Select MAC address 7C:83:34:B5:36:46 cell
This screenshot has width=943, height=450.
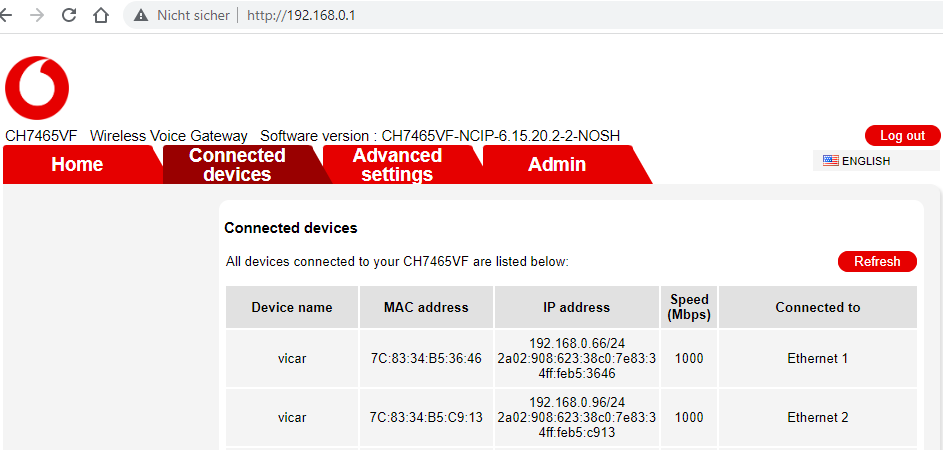(426, 359)
